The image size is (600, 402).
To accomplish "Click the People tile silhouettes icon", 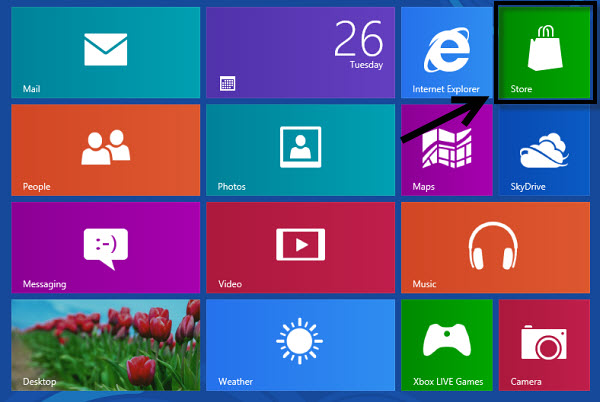I will pyautogui.click(x=105, y=147).
